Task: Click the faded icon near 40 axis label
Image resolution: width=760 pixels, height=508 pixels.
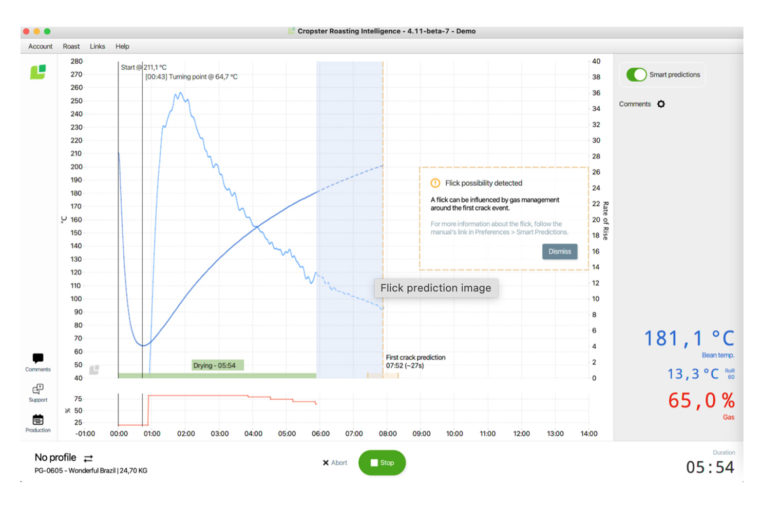Action: click(x=94, y=370)
